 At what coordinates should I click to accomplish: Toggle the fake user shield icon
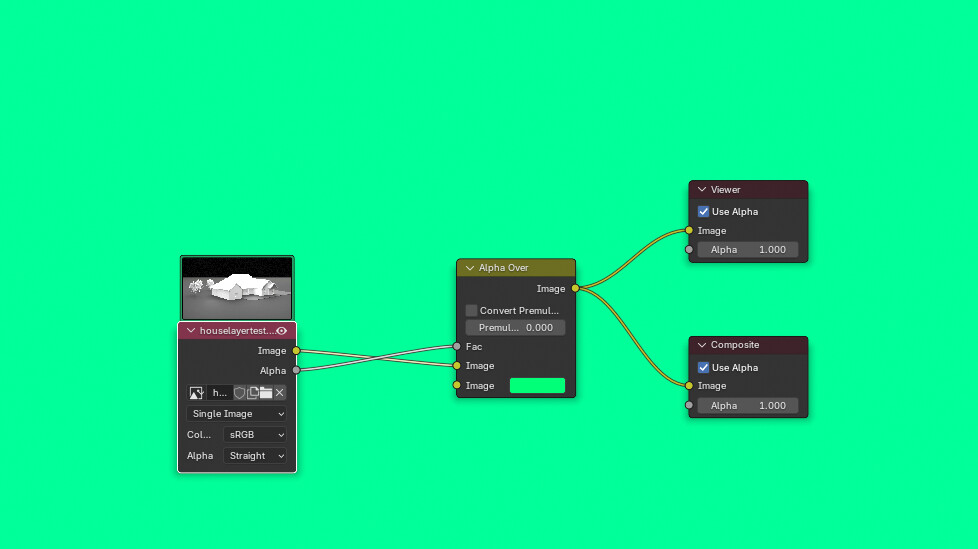point(240,393)
